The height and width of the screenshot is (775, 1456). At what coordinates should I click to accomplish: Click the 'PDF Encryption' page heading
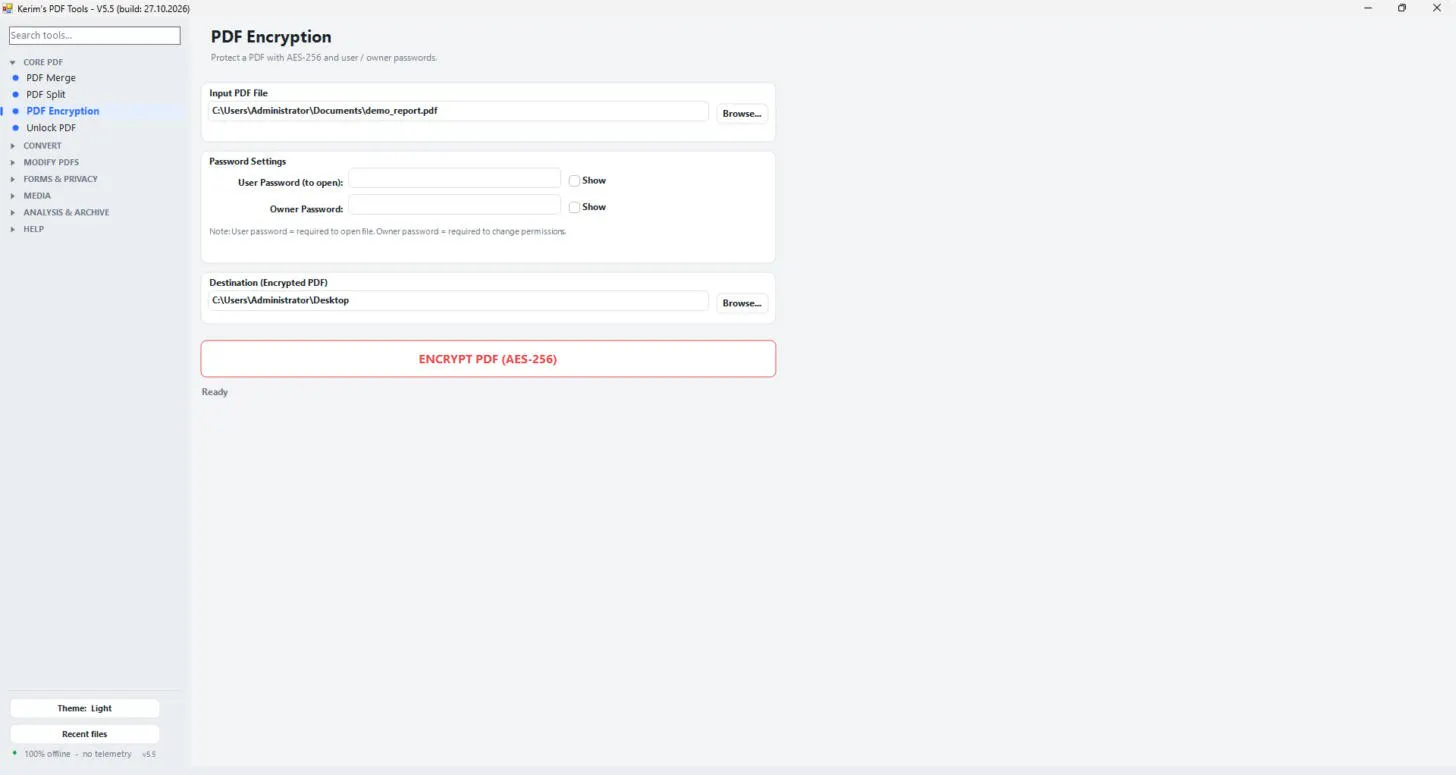pyautogui.click(x=271, y=37)
